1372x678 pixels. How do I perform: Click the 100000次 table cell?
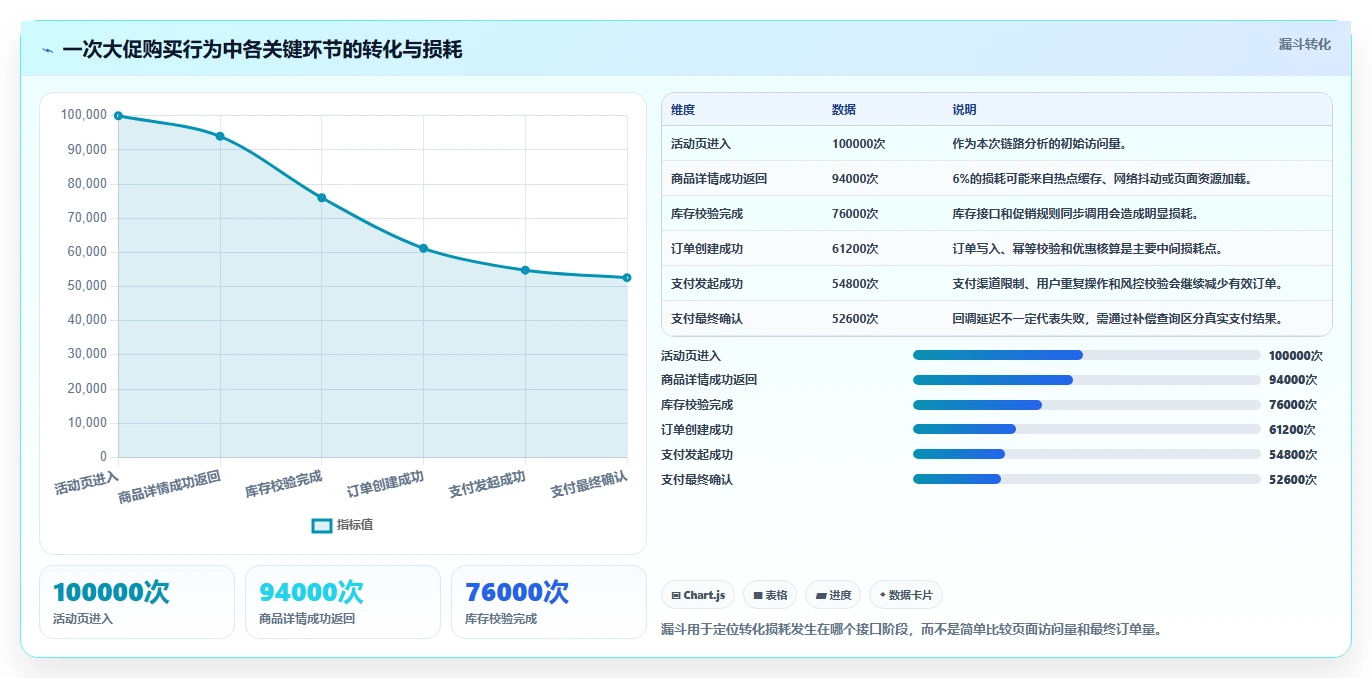[x=883, y=144]
